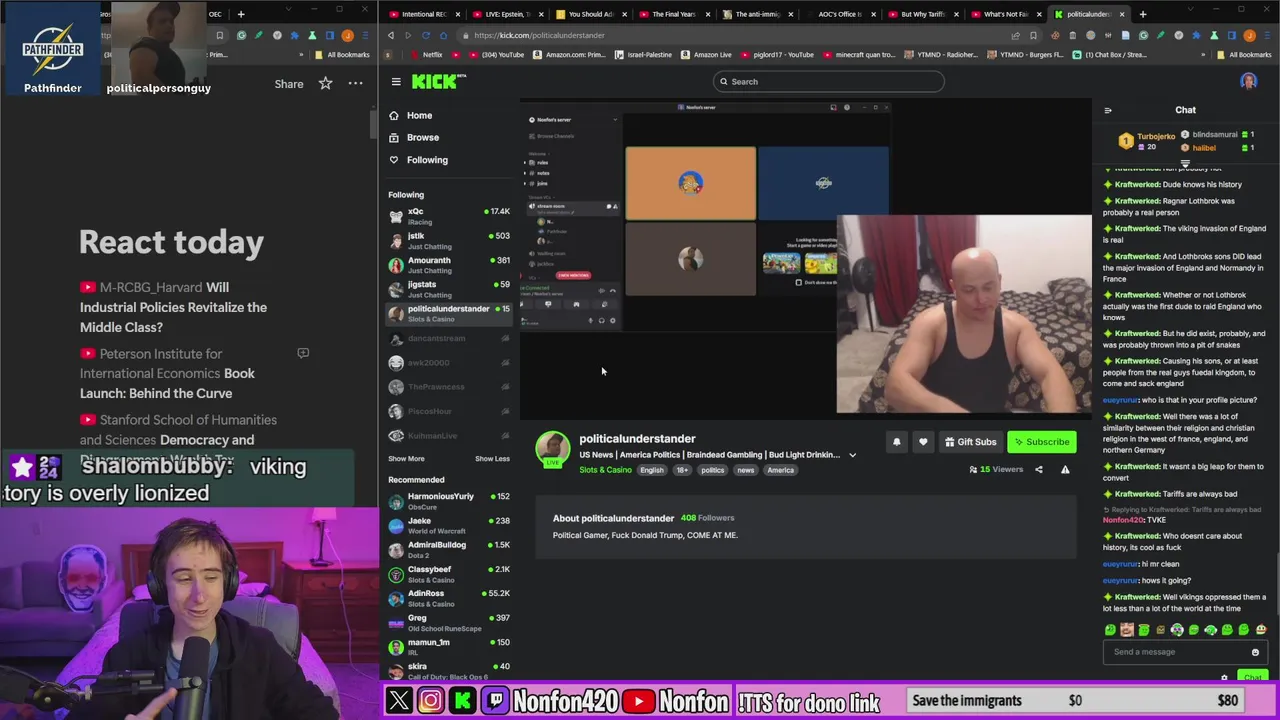Select jstlk in the Following list
Screen dimensions: 1280x720
coord(449,240)
